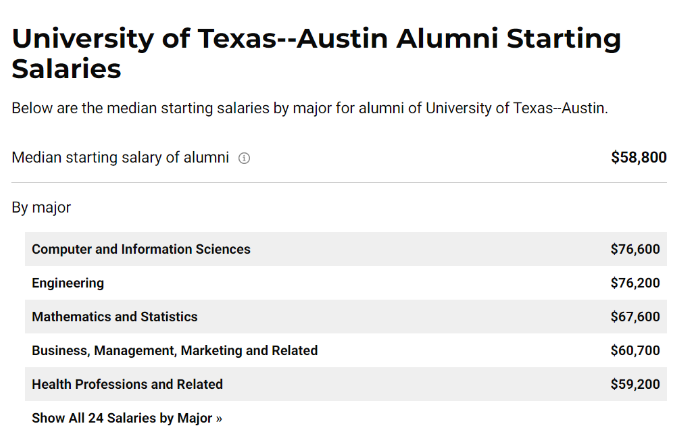Click the divider line below the median salary

tap(339, 182)
